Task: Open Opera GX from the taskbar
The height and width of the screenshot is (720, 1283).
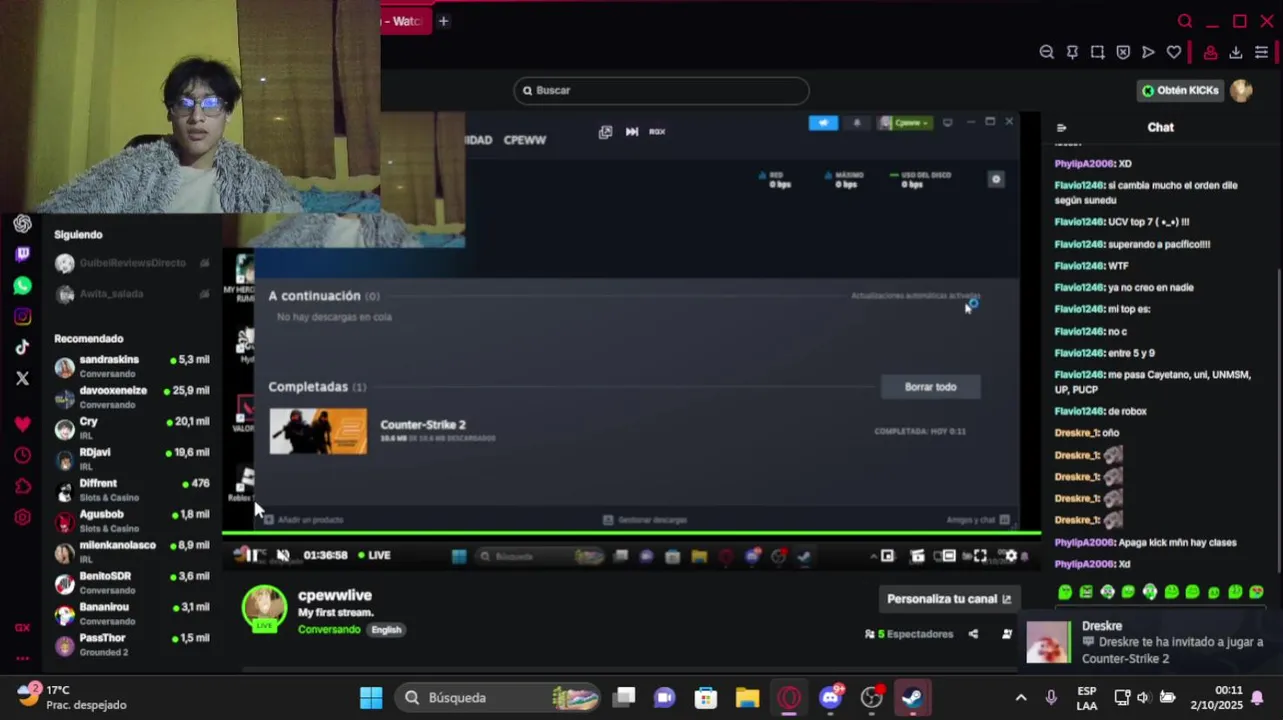Action: tap(789, 697)
